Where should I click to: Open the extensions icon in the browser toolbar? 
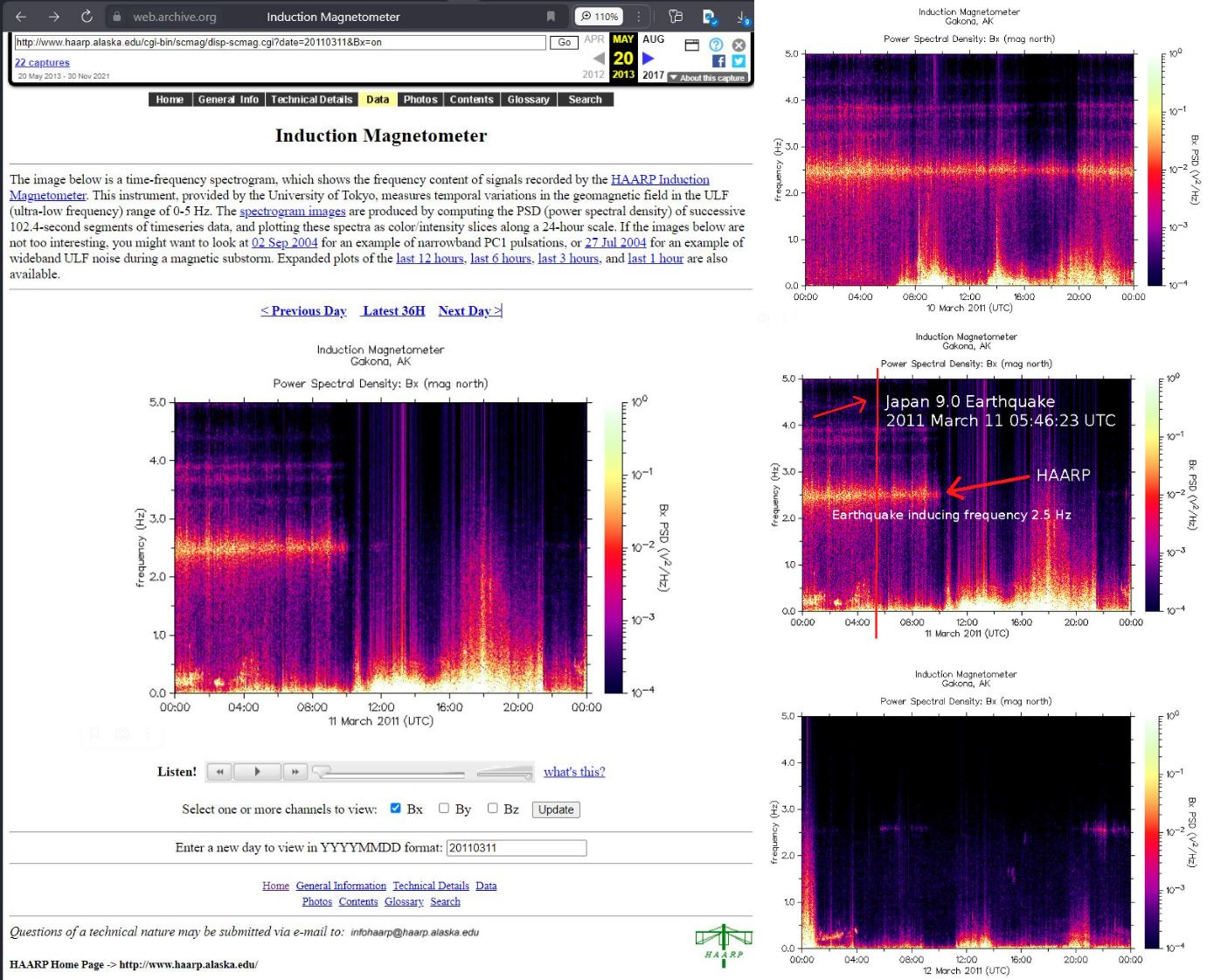676,17
